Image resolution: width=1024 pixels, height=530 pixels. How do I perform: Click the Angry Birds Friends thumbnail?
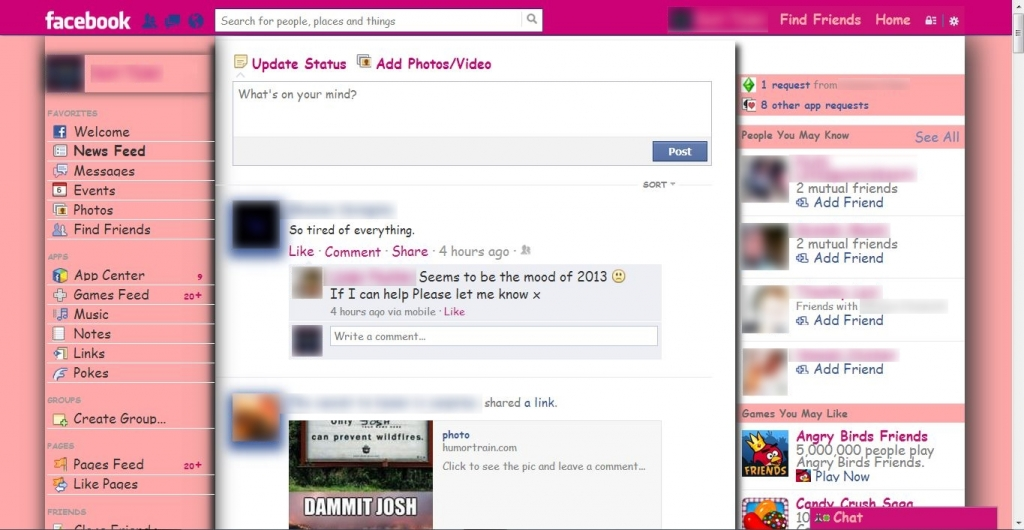click(765, 453)
